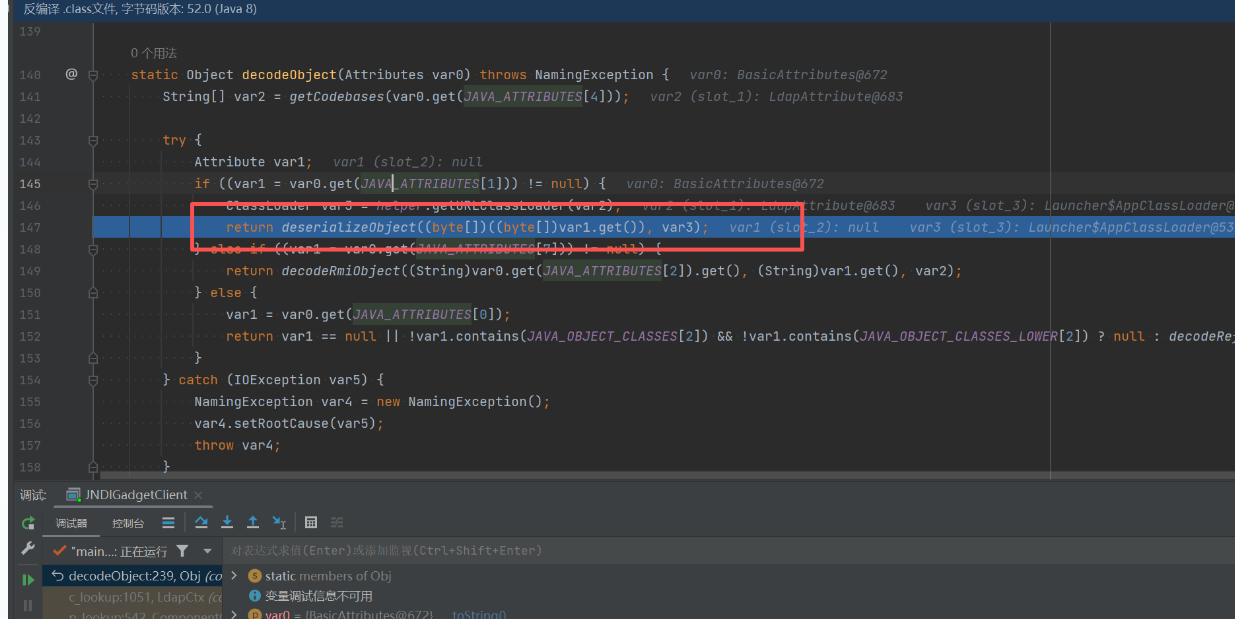Click the 变量调试信息不可用 message
This screenshot has height=619, width=1235.
(319, 595)
